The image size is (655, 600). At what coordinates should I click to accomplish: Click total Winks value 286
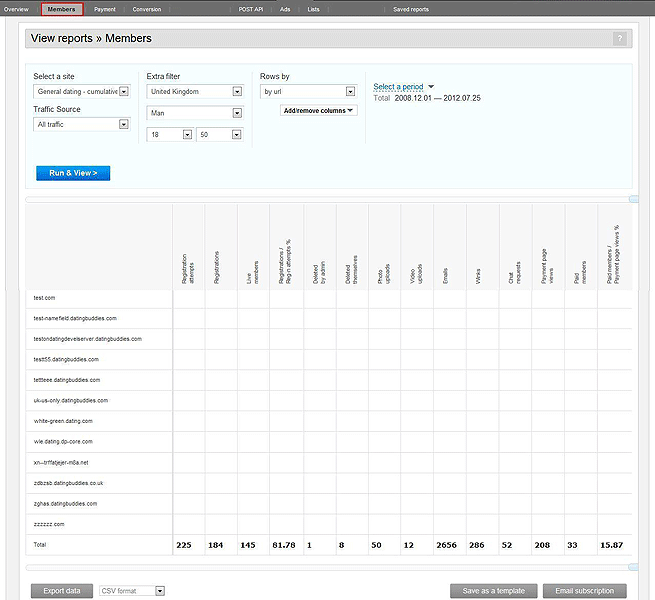pyautogui.click(x=477, y=545)
